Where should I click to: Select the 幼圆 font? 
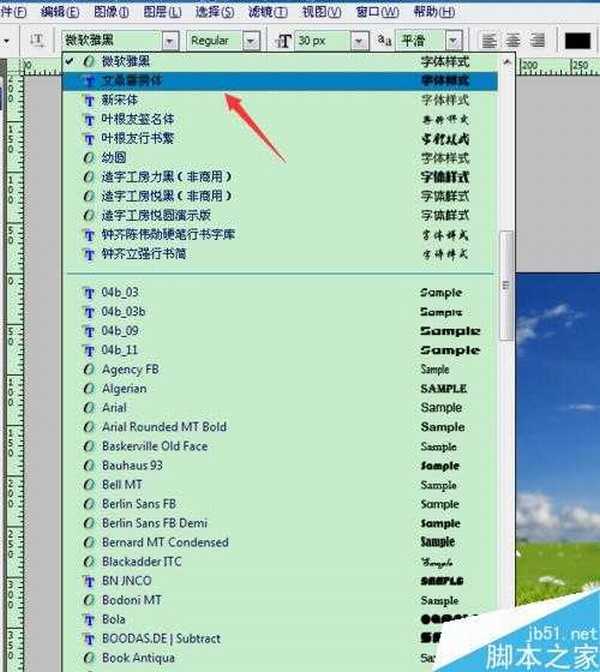coord(280,158)
